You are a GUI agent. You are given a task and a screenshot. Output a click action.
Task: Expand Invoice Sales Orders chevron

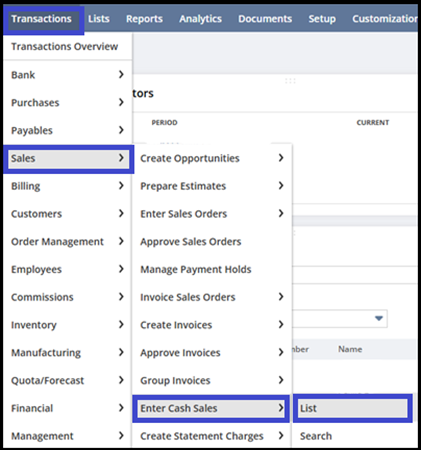[281, 296]
